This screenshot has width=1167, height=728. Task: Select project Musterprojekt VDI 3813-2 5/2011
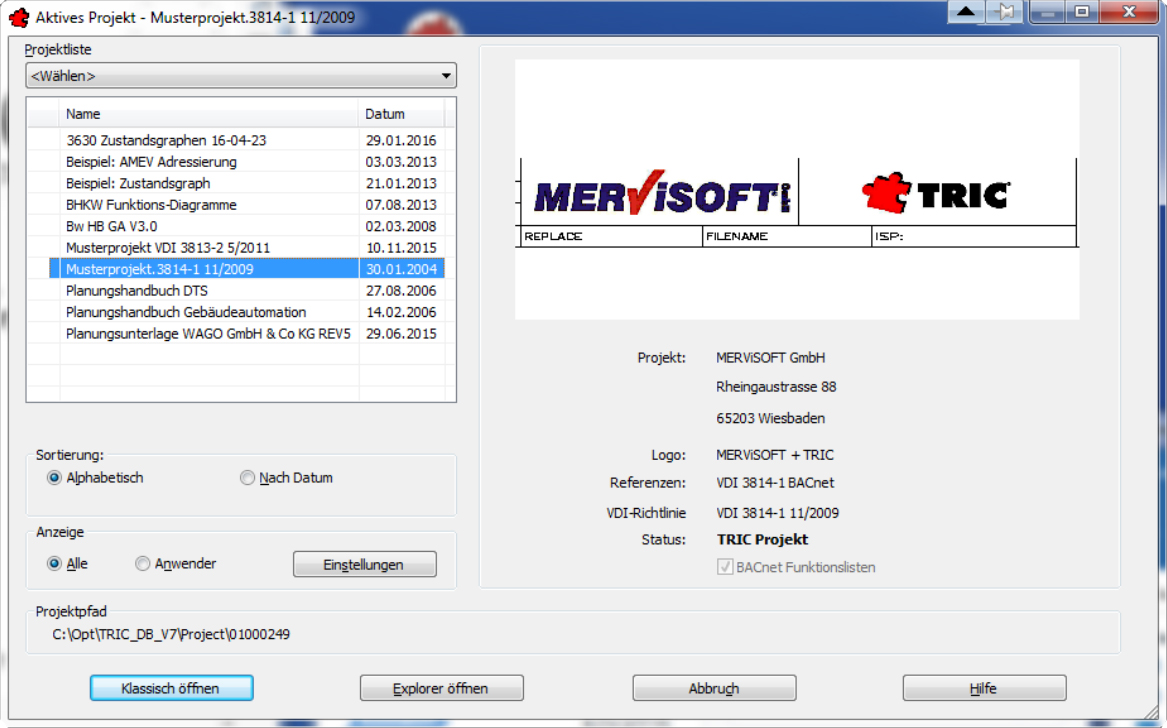(x=167, y=248)
